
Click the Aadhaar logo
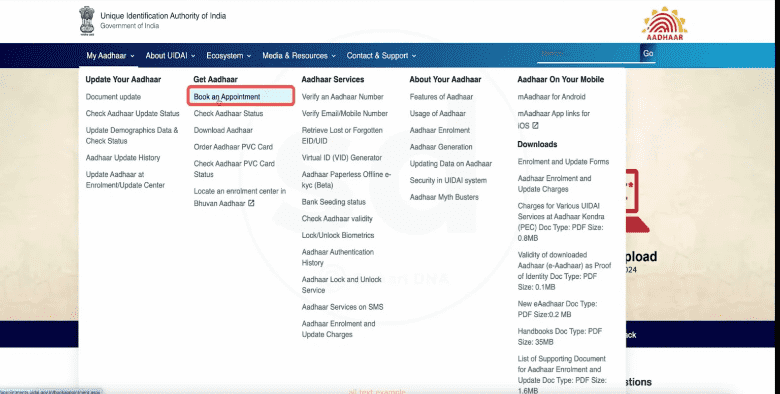click(x=665, y=23)
